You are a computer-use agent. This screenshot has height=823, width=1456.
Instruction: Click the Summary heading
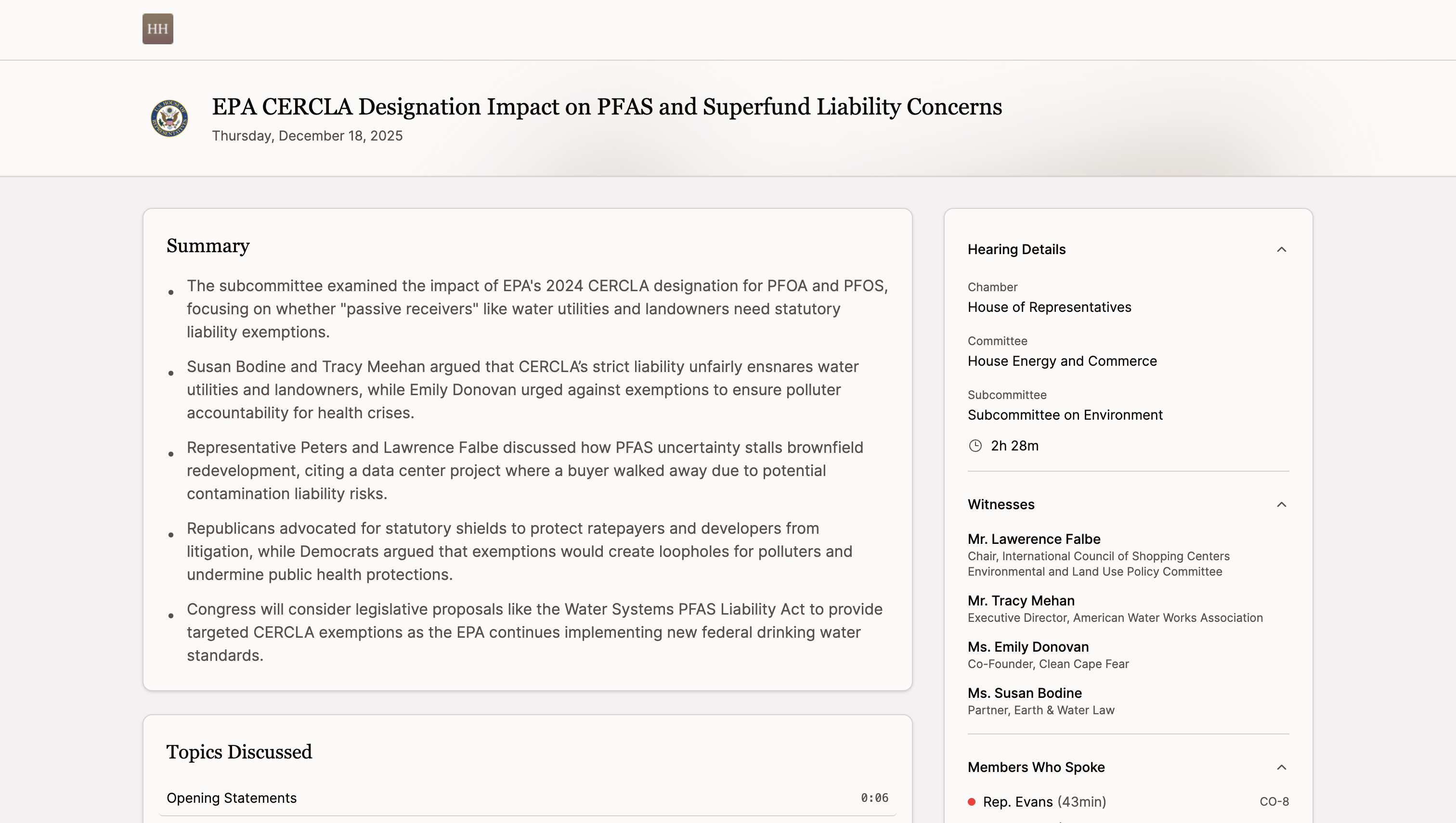(208, 246)
